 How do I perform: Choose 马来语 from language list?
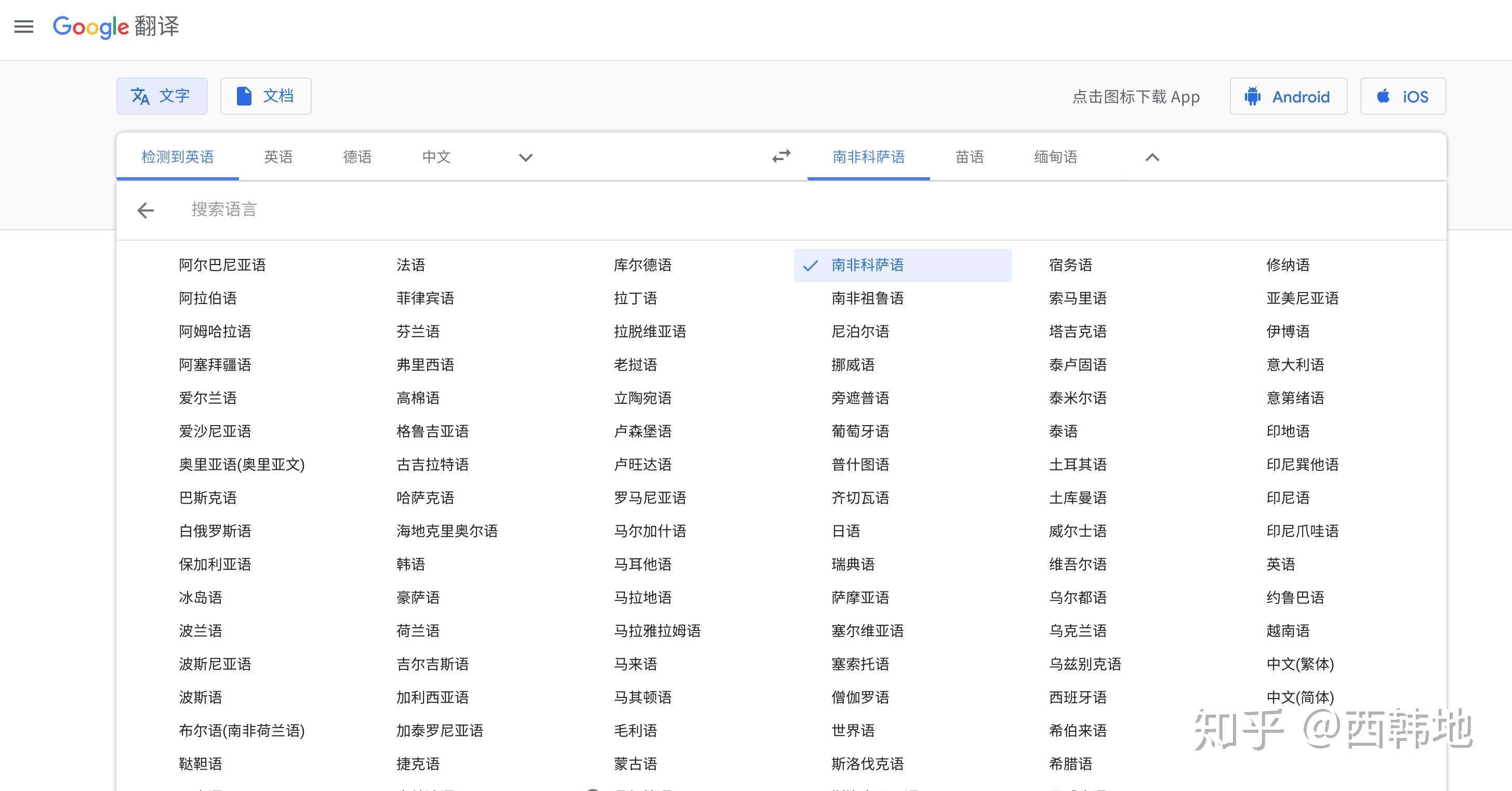coord(635,664)
